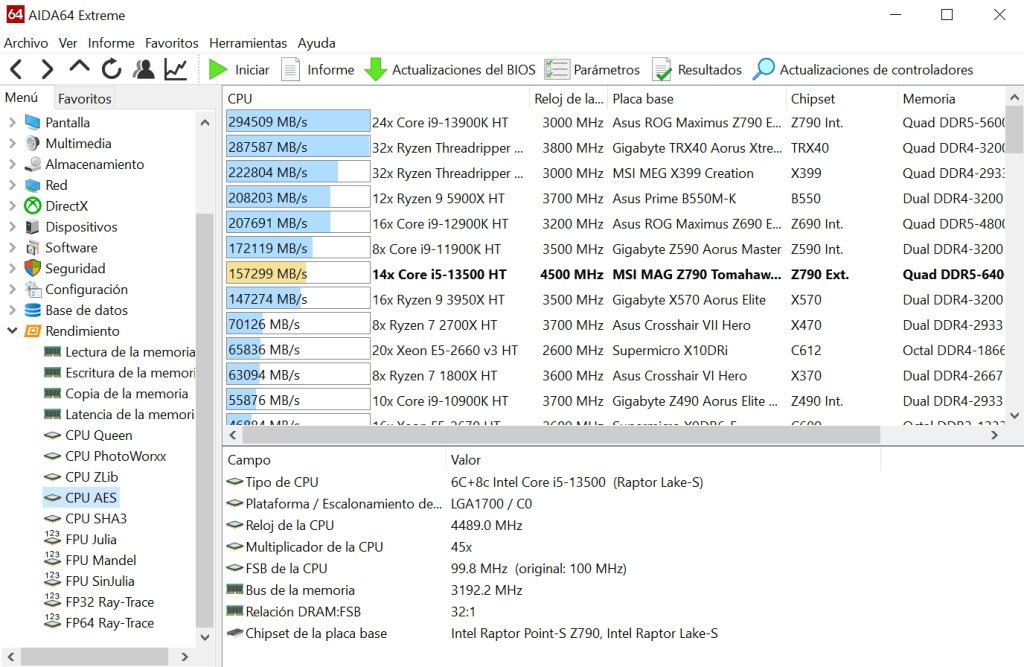Sort results by the Placa base column
The height and width of the screenshot is (667, 1024).
(697, 99)
